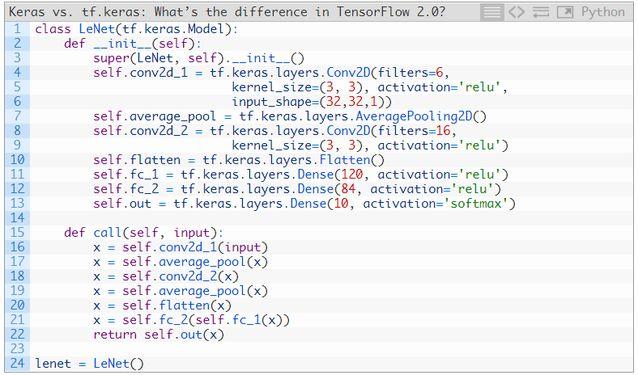Click line number 4 in the gutter
The width and height of the screenshot is (638, 375).
tap(17, 72)
